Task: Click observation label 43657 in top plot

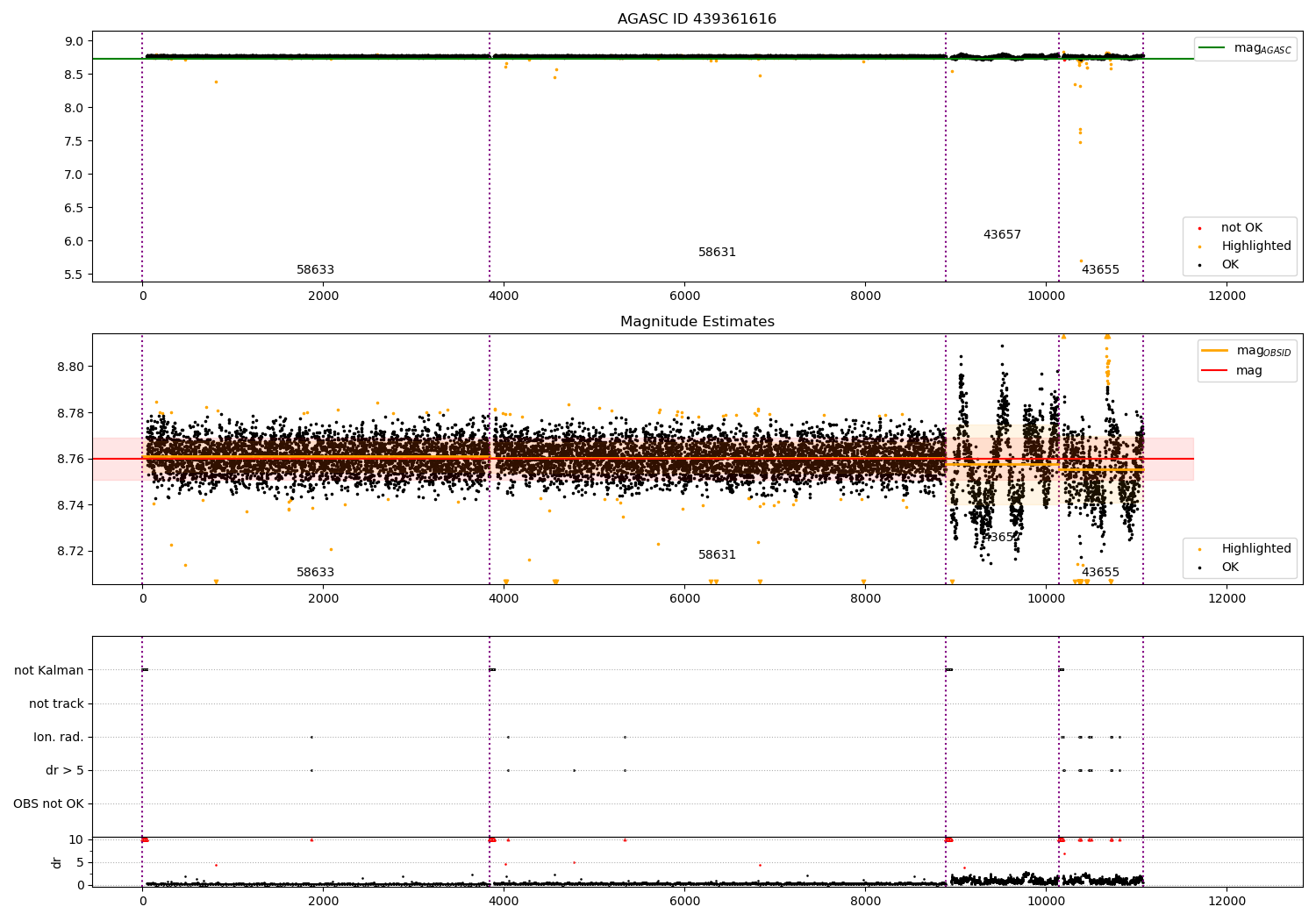Action: pyautogui.click(x=1002, y=235)
